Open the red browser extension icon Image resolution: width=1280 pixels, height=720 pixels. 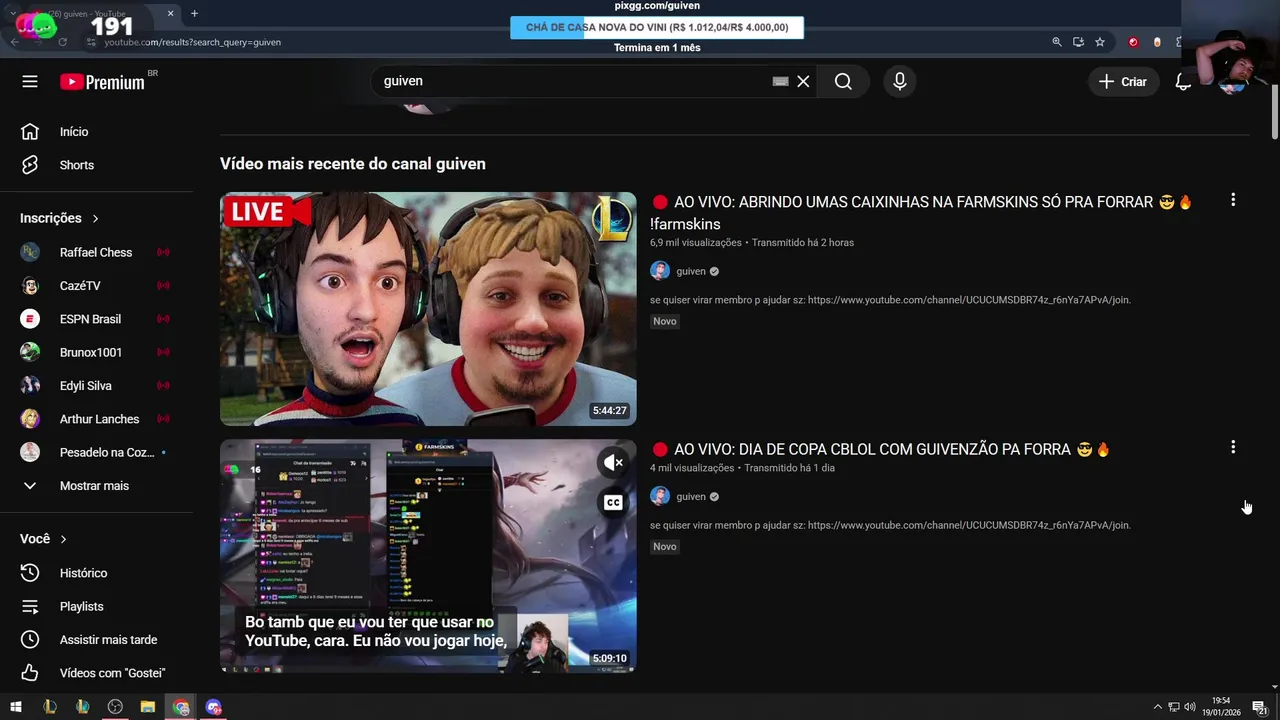(1133, 42)
